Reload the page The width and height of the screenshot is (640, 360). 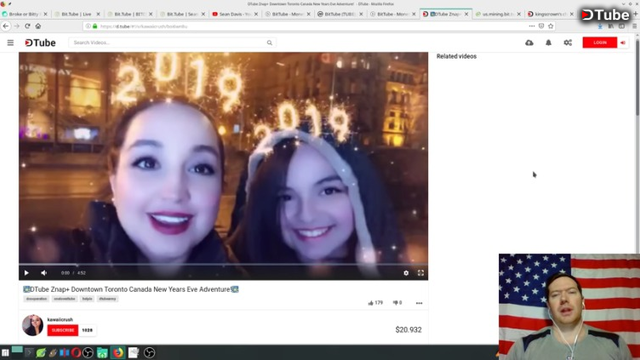[27, 26]
